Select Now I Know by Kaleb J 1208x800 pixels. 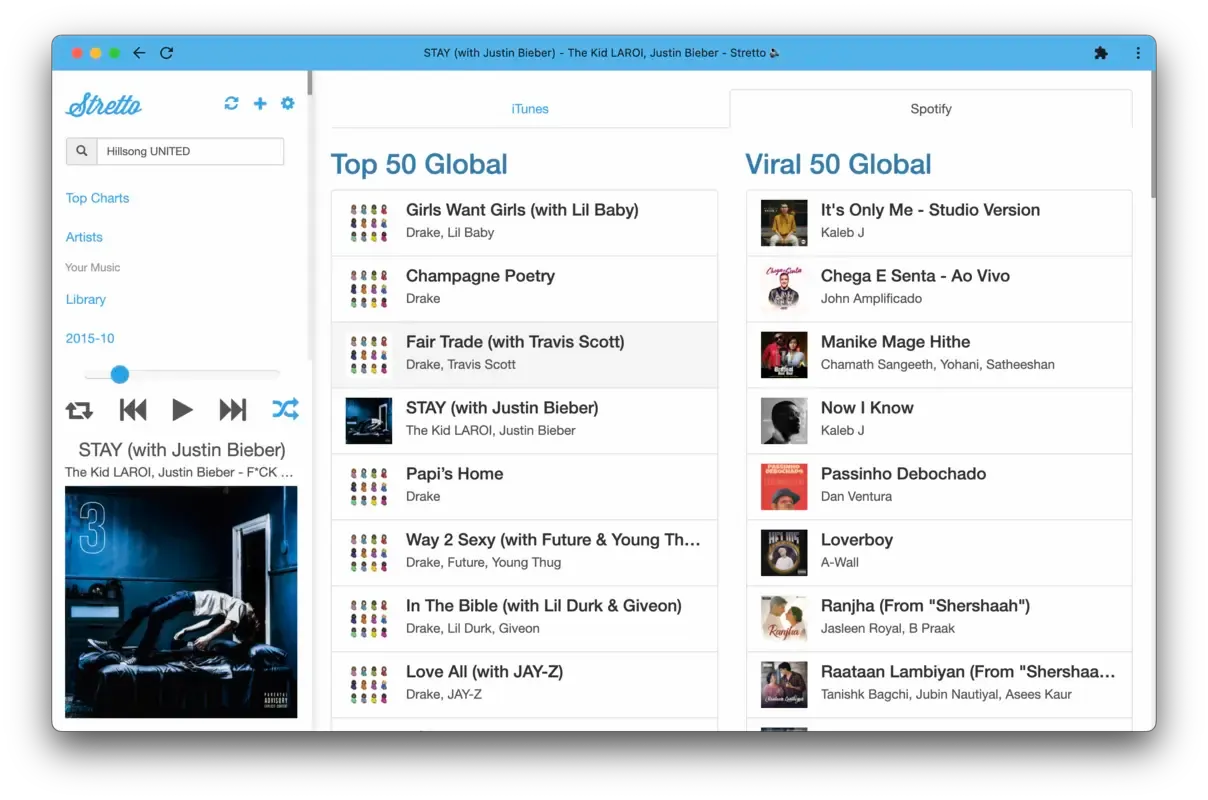coord(939,421)
